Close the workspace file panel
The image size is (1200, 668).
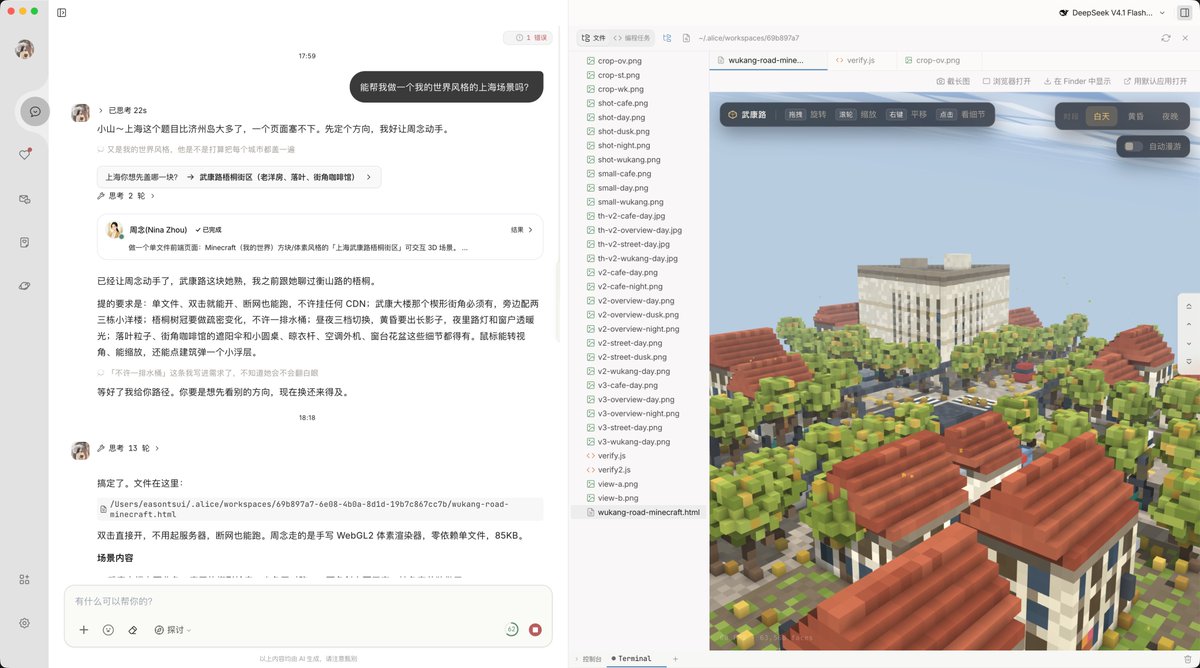1185,38
